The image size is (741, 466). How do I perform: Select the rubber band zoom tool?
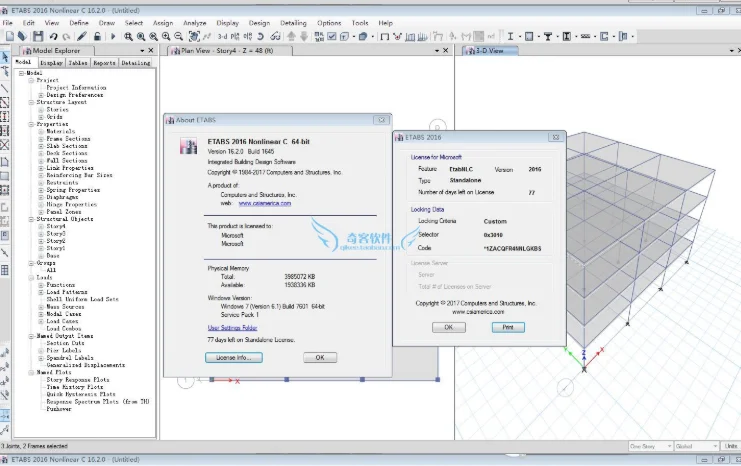128,36
